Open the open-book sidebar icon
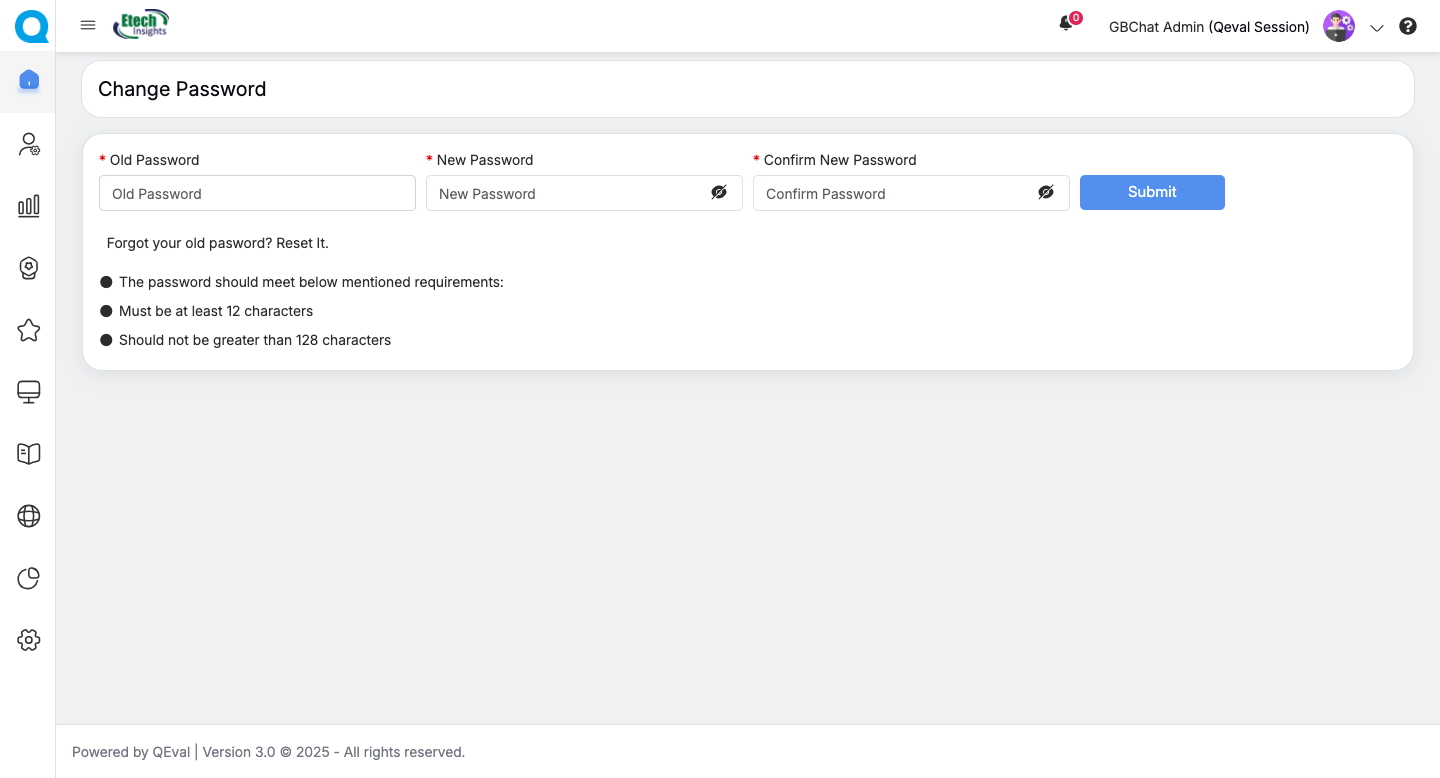This screenshot has height=778, width=1440. 29,454
